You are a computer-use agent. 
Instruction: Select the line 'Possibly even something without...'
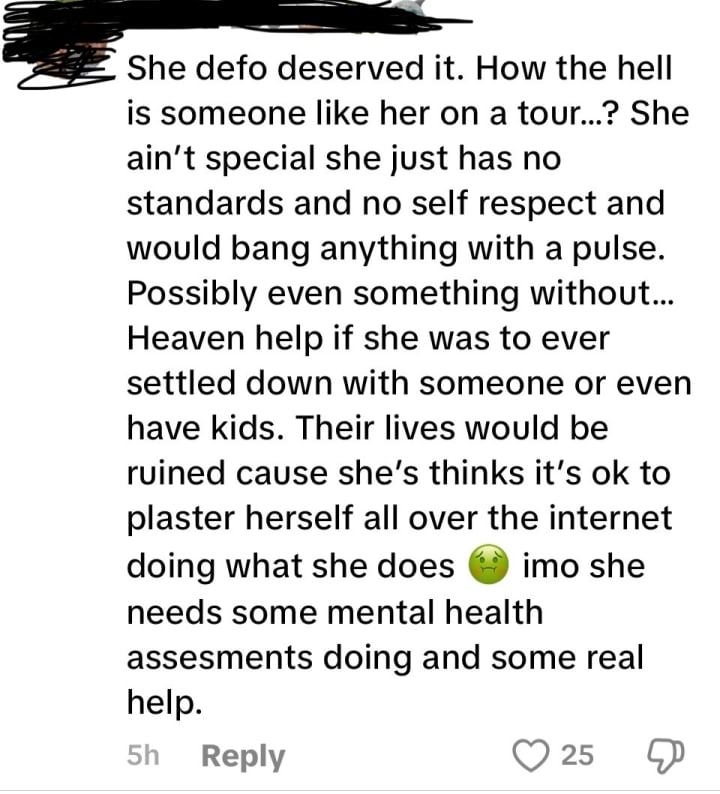[x=401, y=293]
